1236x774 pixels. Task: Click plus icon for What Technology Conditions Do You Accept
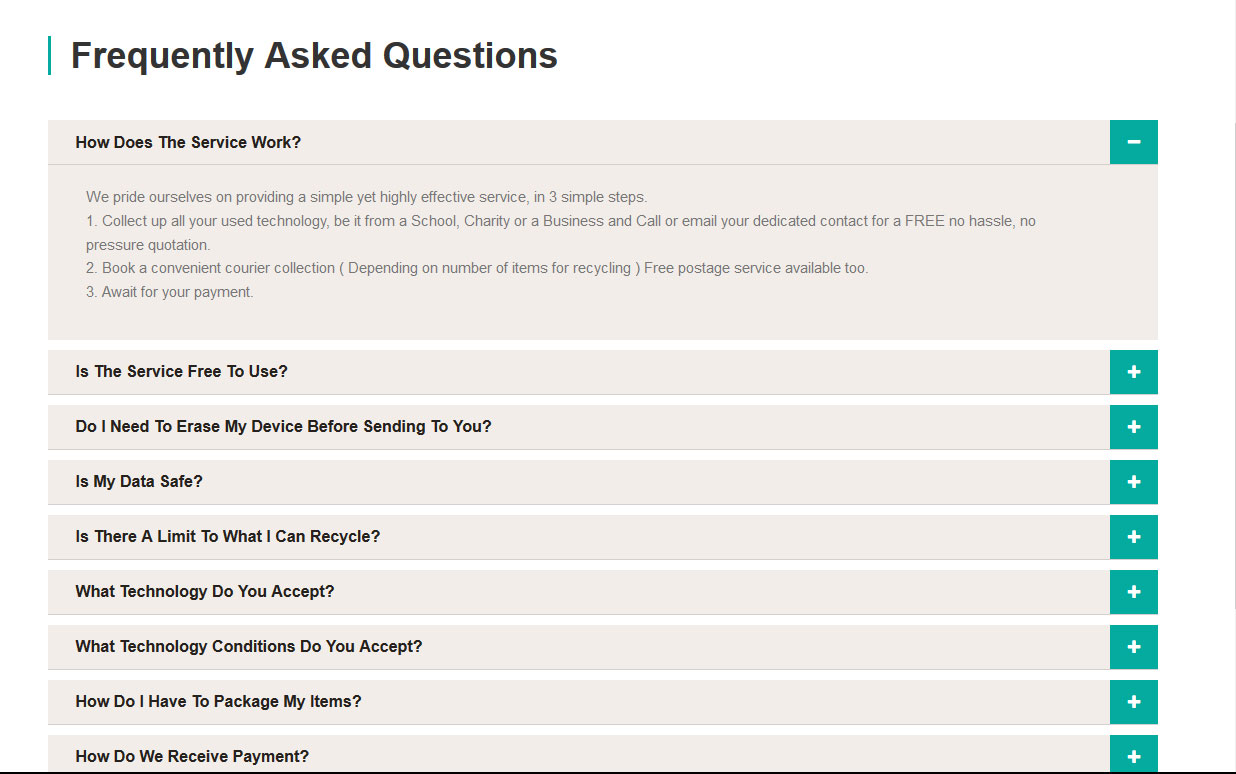coord(1133,647)
